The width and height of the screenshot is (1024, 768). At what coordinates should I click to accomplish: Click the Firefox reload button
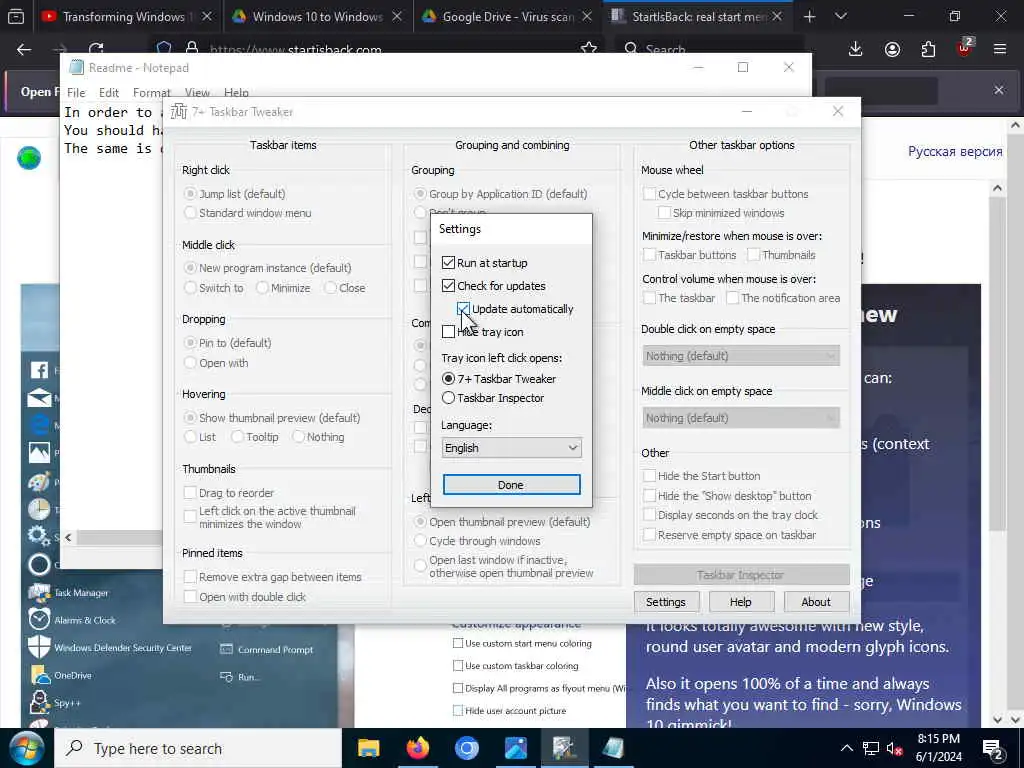[96, 49]
